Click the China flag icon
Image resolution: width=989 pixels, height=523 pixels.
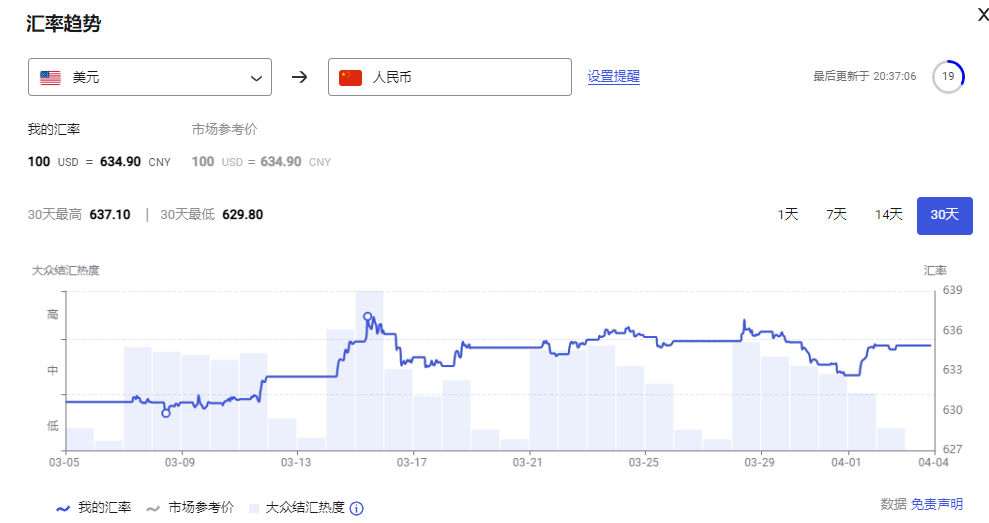[x=350, y=78]
